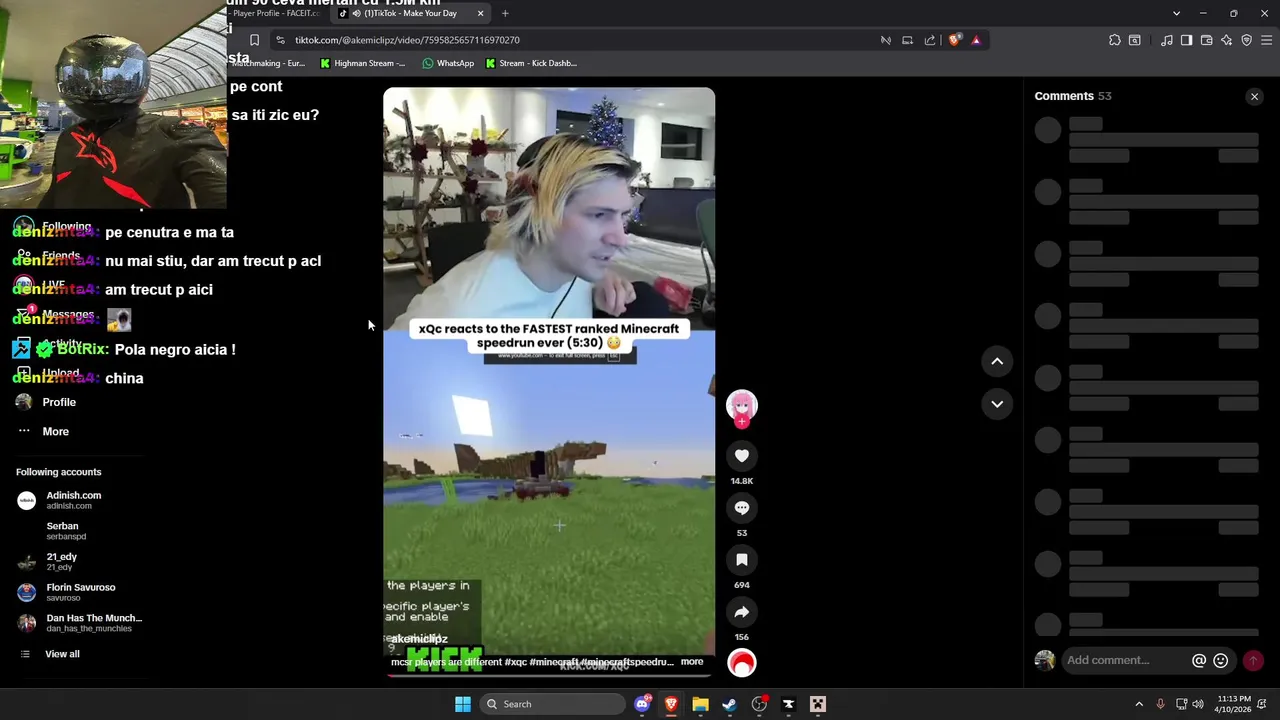Open the browser main menu icon

1267,40
